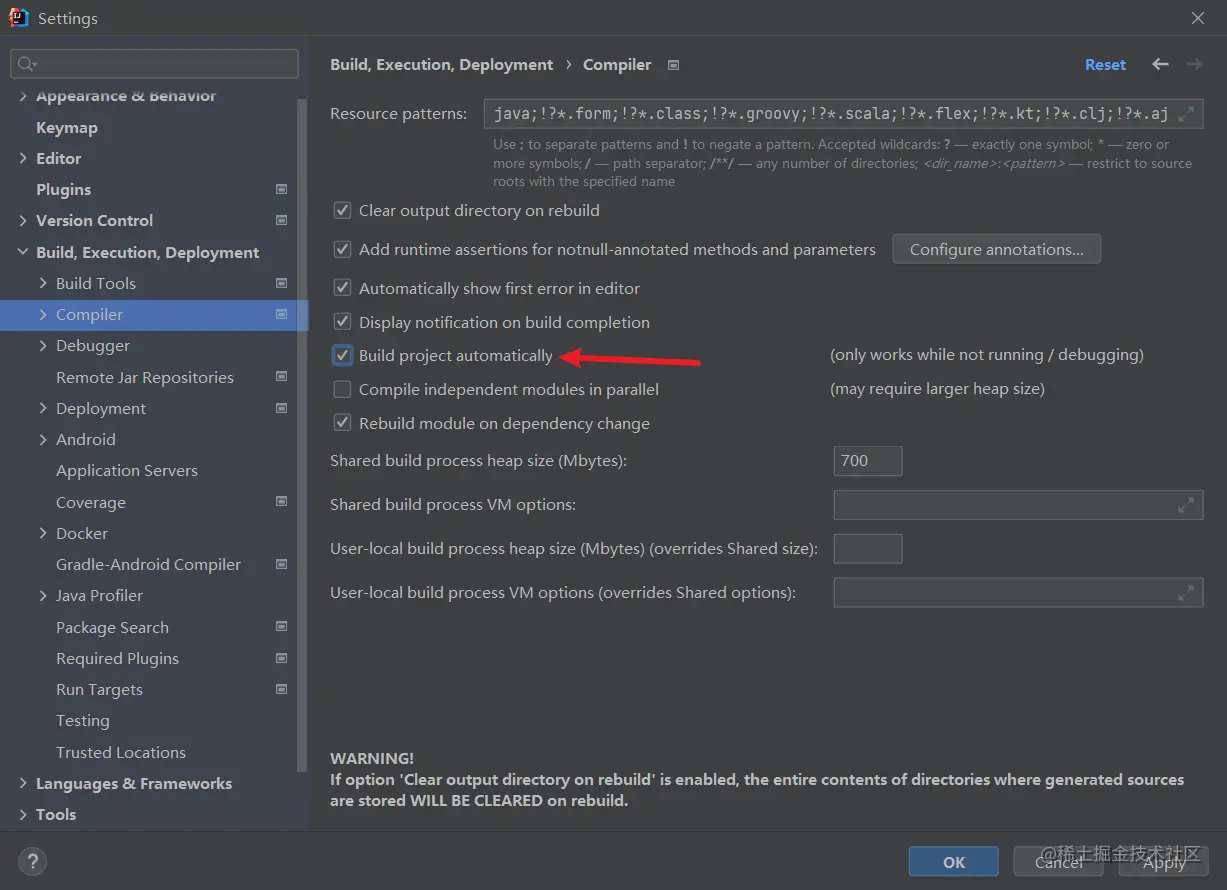Click project-level icon next to Remote Jar Repositories
This screenshot has height=890, width=1227.
click(281, 377)
